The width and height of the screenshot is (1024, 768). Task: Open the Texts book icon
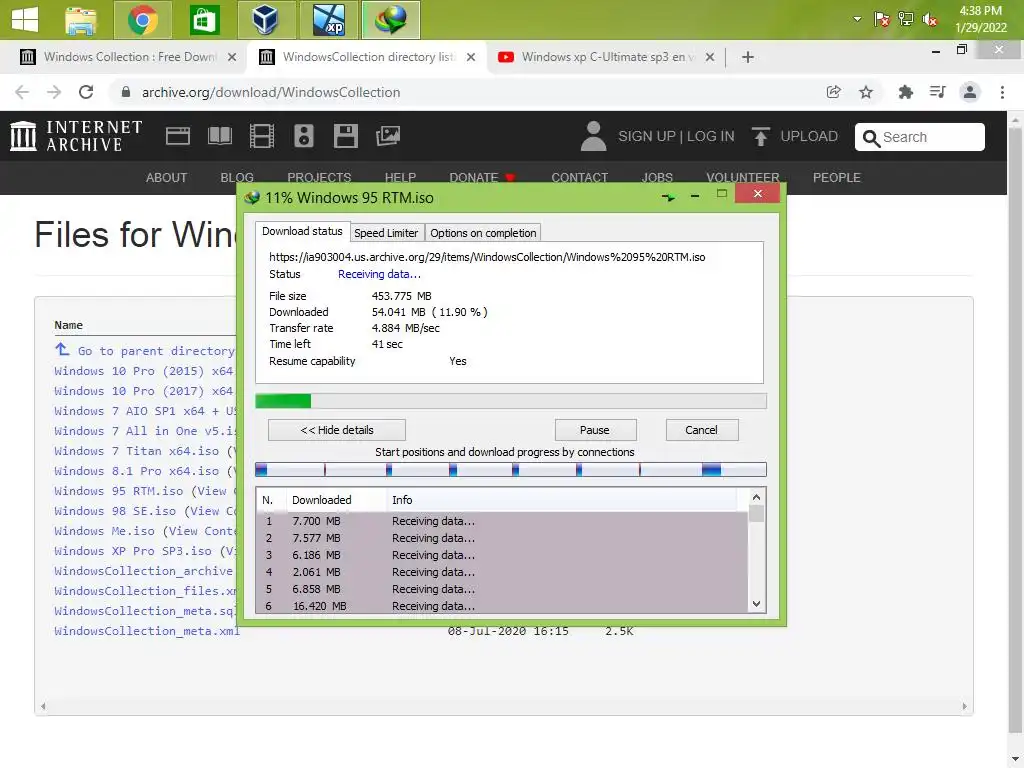[219, 136]
